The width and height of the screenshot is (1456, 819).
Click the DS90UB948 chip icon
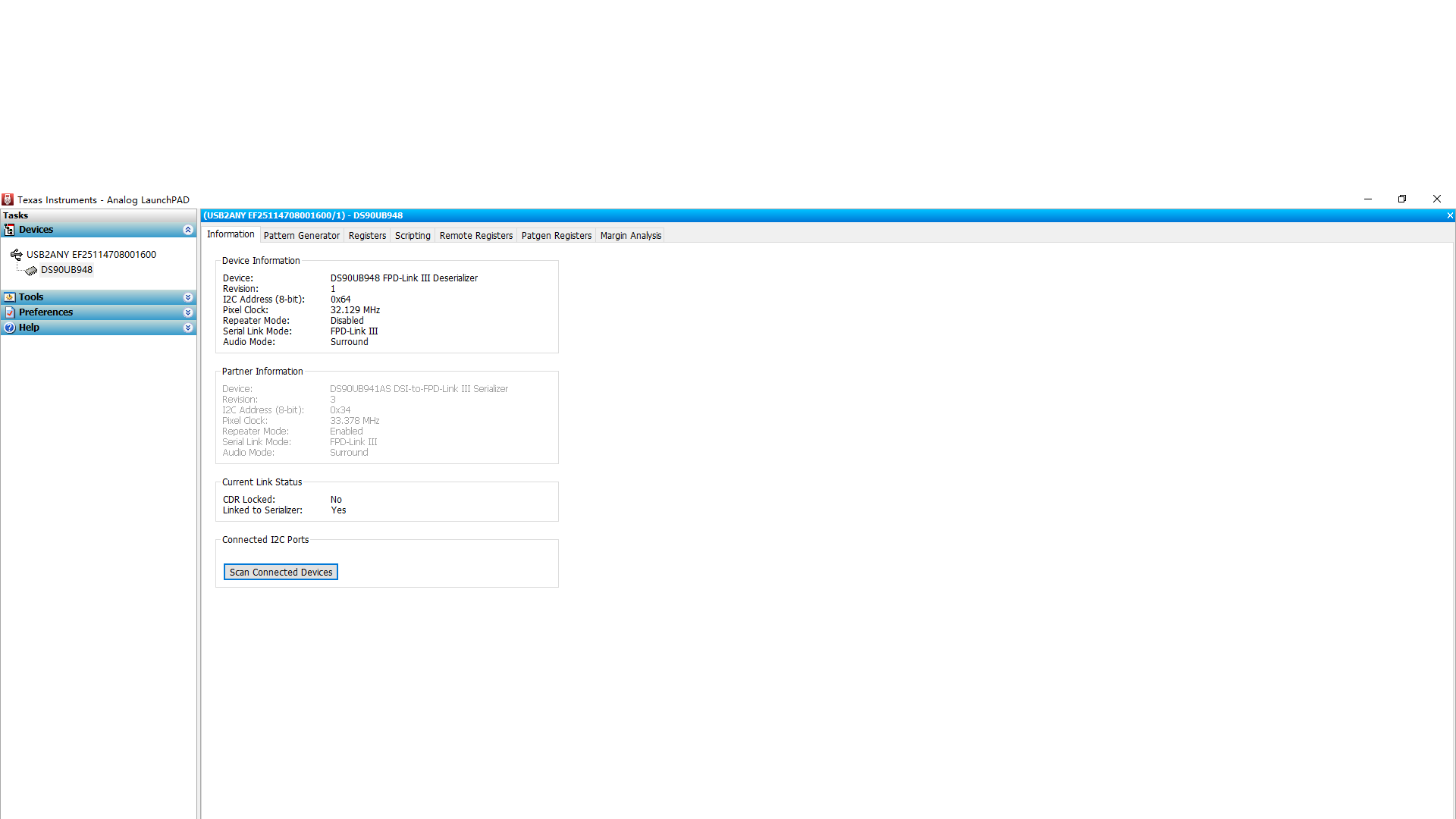point(31,270)
